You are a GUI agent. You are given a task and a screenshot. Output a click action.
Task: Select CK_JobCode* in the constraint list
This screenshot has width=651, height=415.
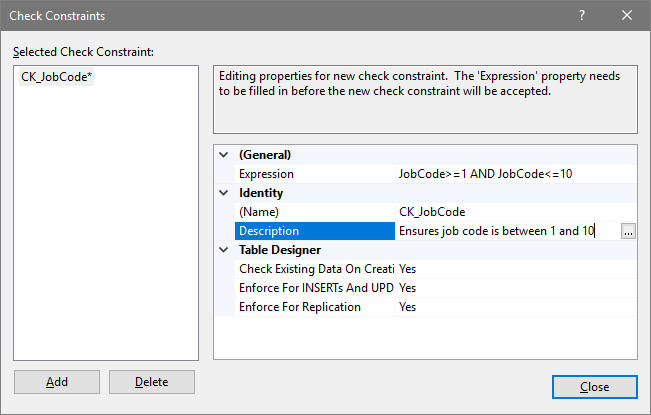[56, 77]
